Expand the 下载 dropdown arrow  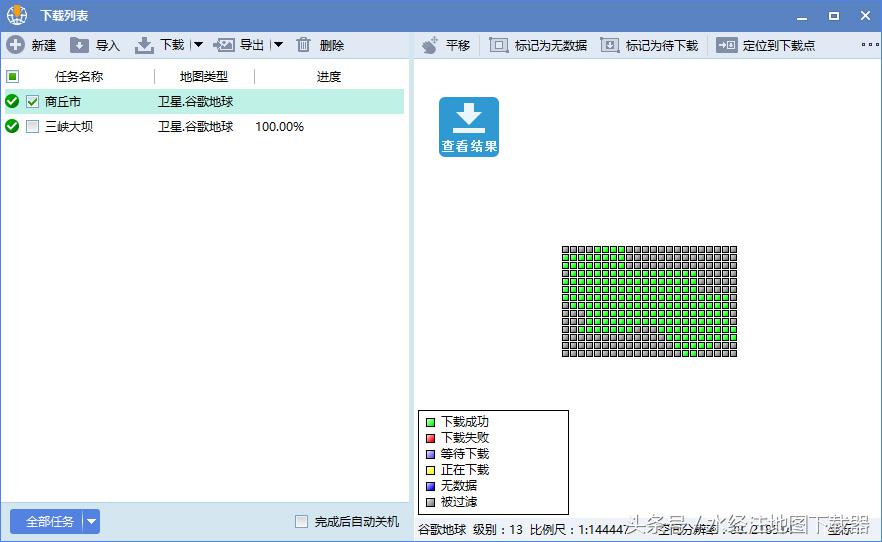point(198,45)
